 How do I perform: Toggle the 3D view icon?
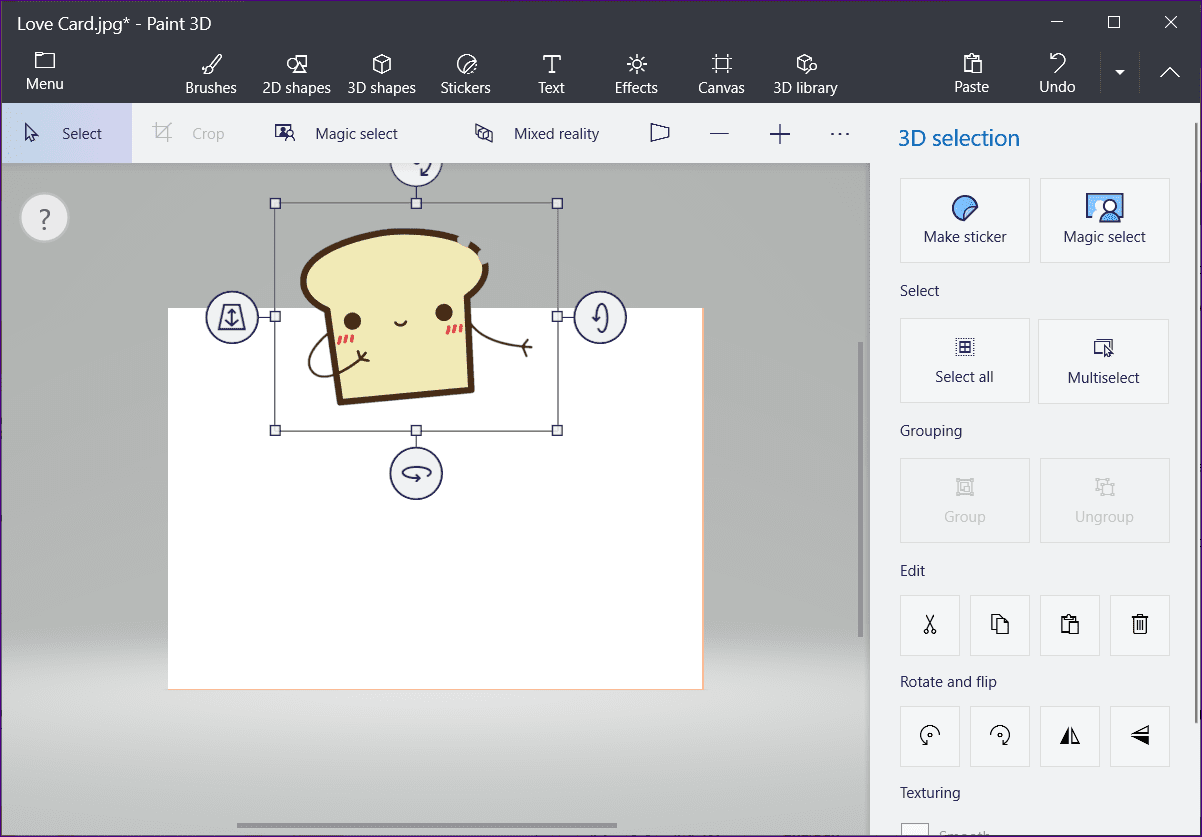[x=659, y=133]
